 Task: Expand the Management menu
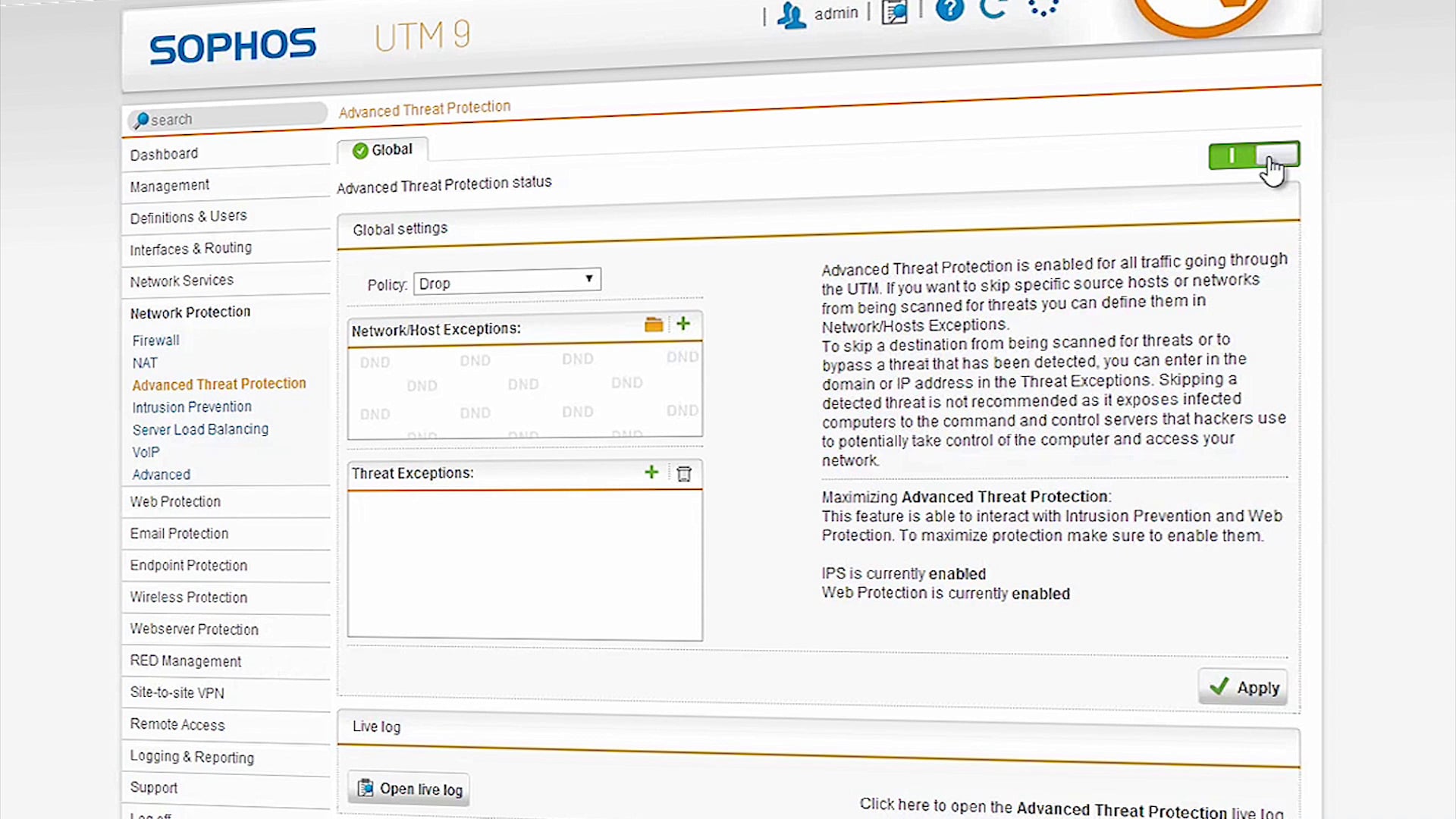click(x=169, y=187)
